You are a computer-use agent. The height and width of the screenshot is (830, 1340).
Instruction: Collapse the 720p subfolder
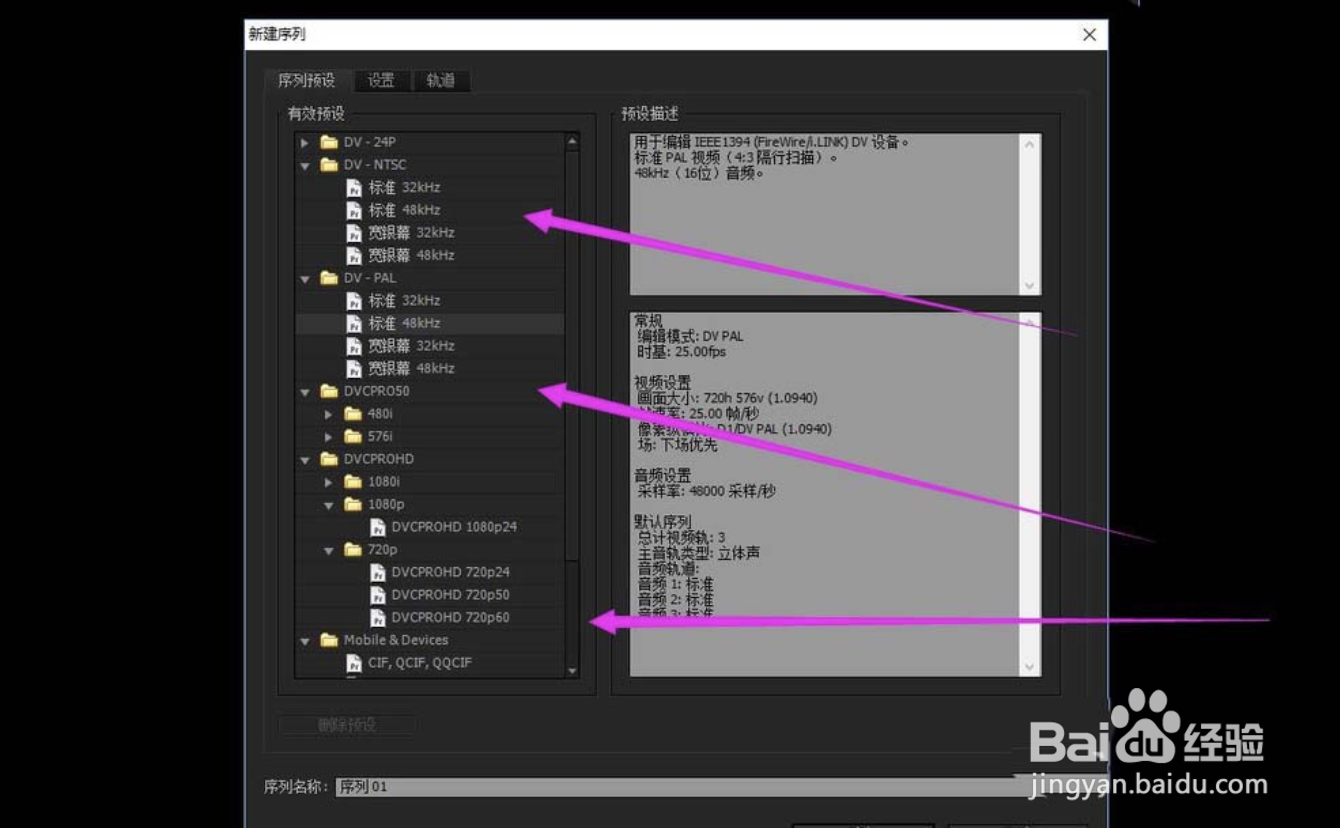click(x=329, y=550)
